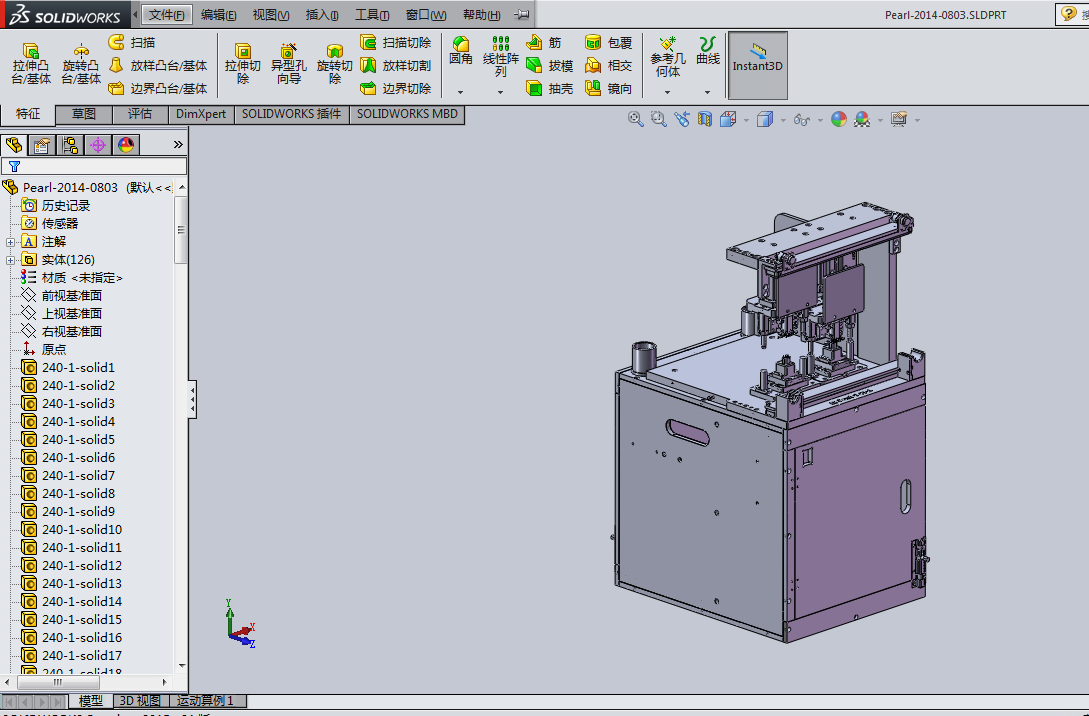This screenshot has width=1089, height=716.
Task: Click the 扫描切除 swept cut tool
Action: pos(396,42)
